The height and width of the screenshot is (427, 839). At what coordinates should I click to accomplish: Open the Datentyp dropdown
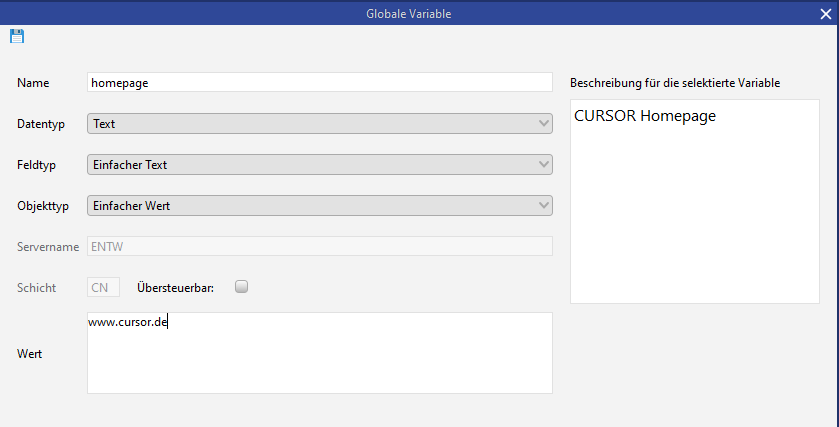coord(319,124)
